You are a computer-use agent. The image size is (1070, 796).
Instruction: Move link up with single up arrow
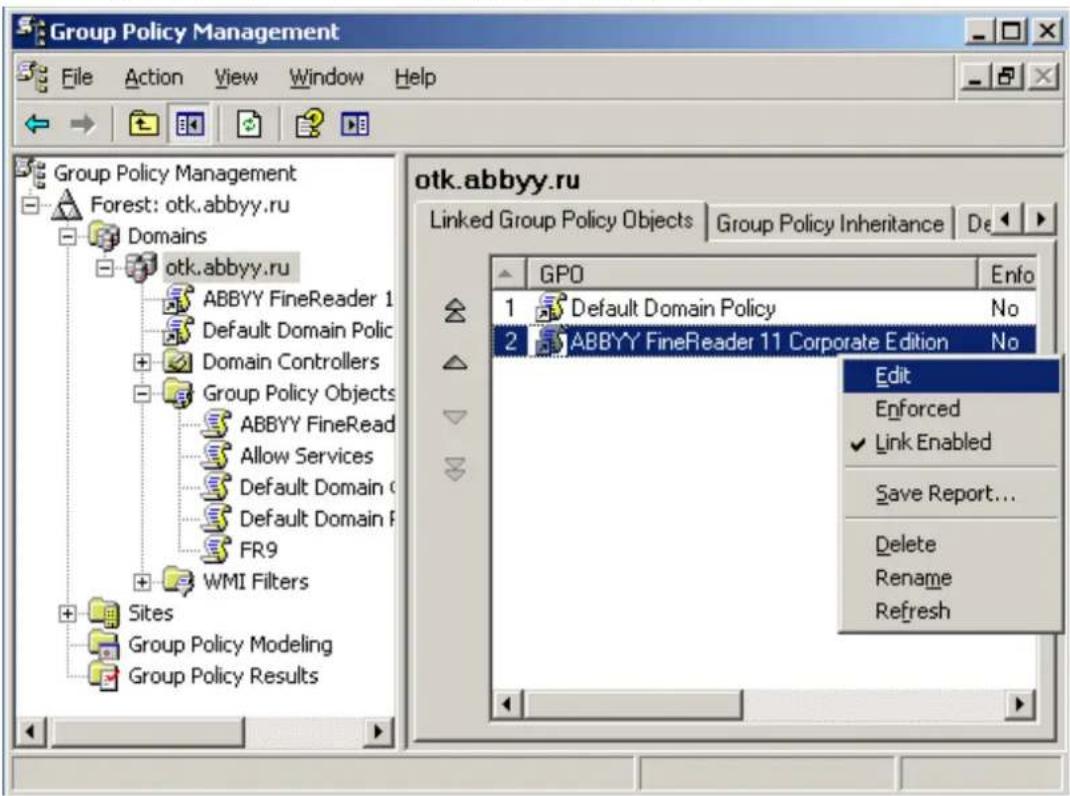click(455, 363)
